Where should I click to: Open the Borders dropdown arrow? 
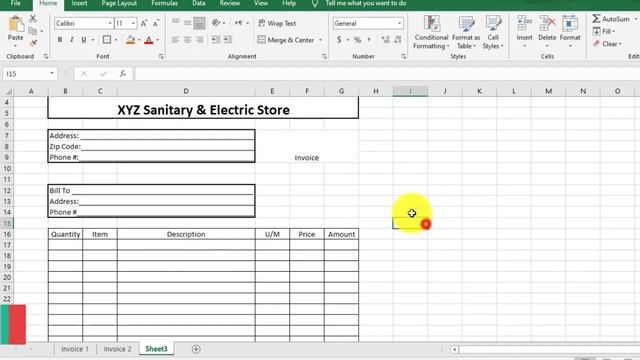(116, 40)
